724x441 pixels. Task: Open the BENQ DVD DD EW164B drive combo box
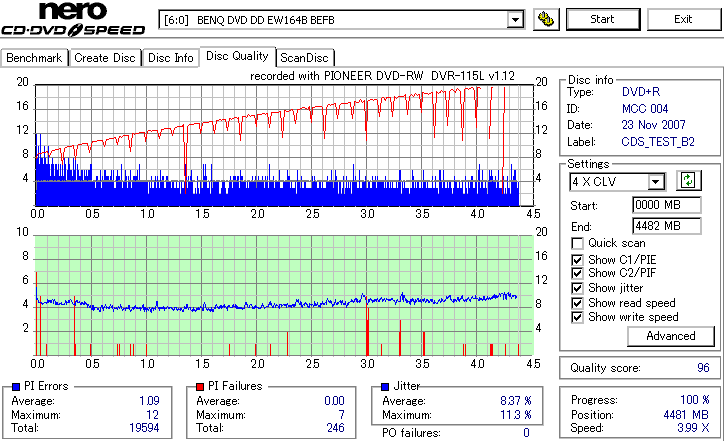point(341,20)
